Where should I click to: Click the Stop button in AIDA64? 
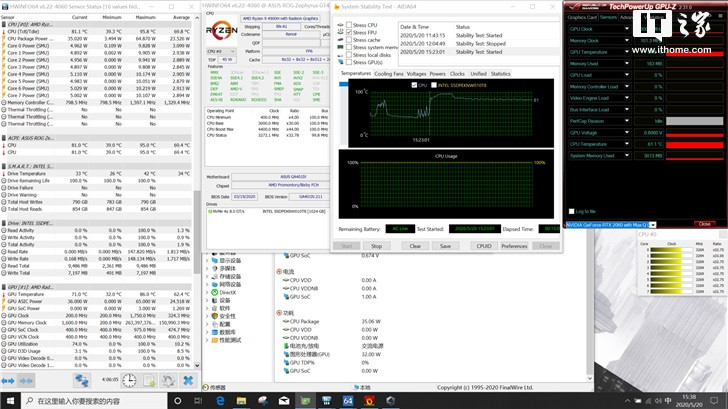[x=375, y=245]
